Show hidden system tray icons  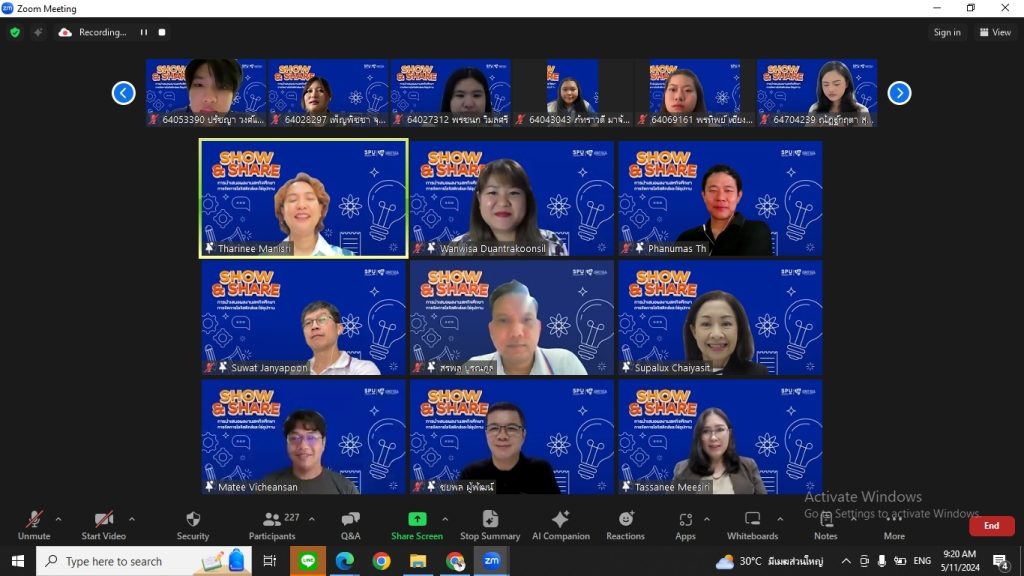pos(846,561)
